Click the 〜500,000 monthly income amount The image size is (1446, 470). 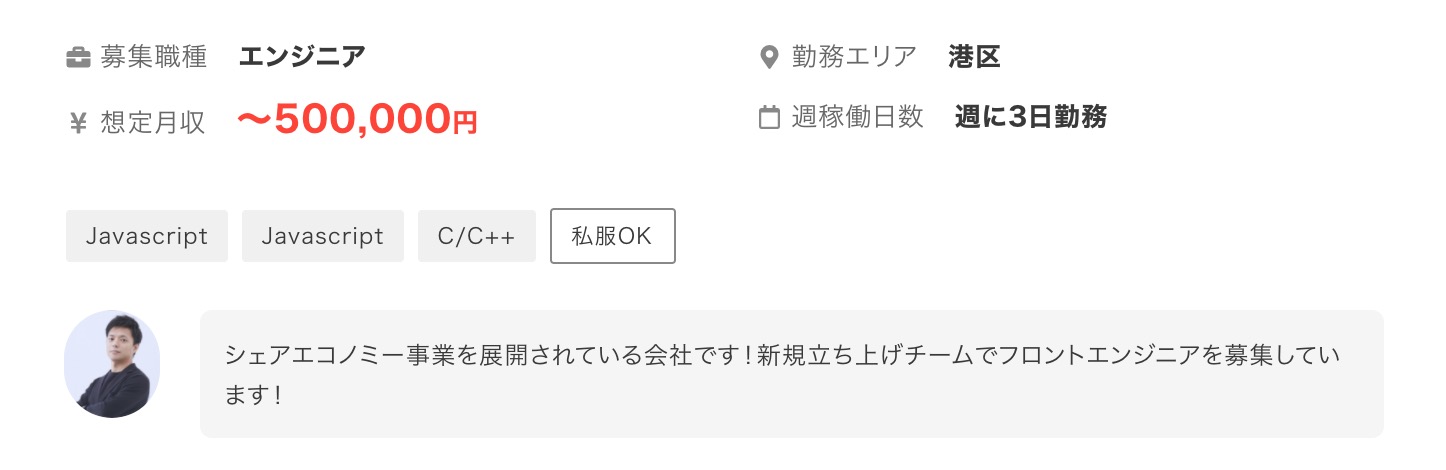pos(343,120)
